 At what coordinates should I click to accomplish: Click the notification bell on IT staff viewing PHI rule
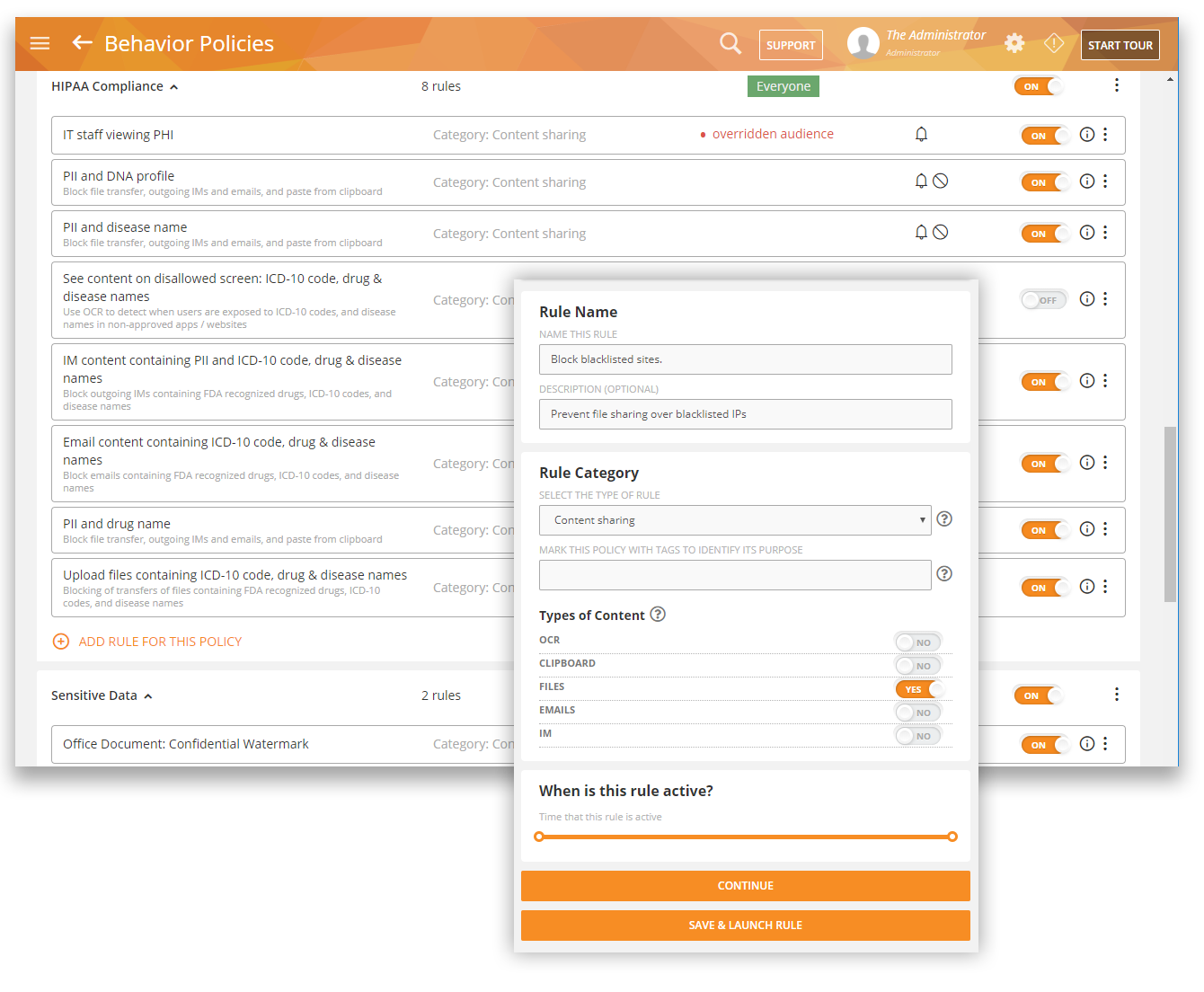coord(921,134)
